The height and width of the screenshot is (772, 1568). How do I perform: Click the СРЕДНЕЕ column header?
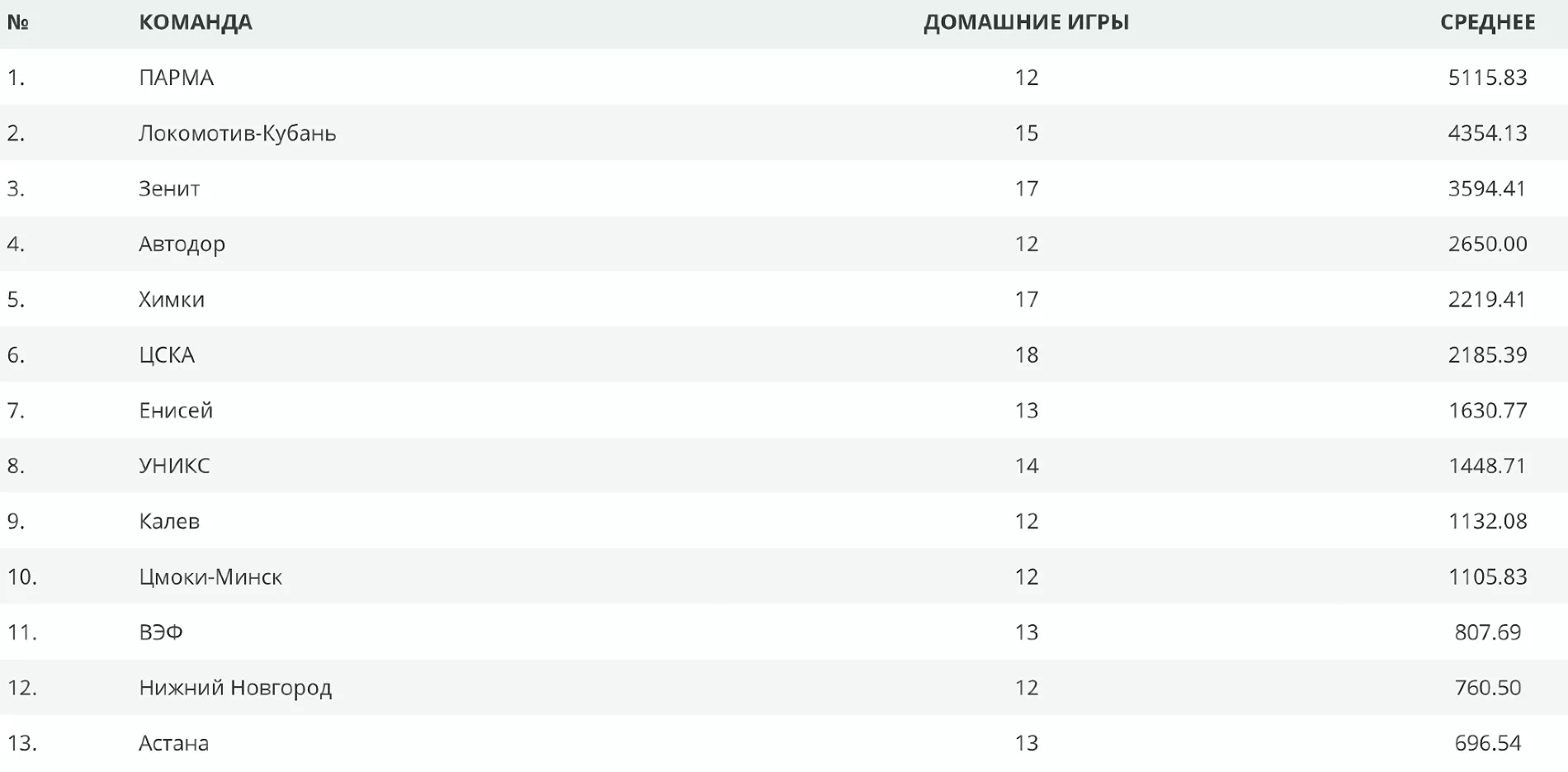[x=1487, y=22]
